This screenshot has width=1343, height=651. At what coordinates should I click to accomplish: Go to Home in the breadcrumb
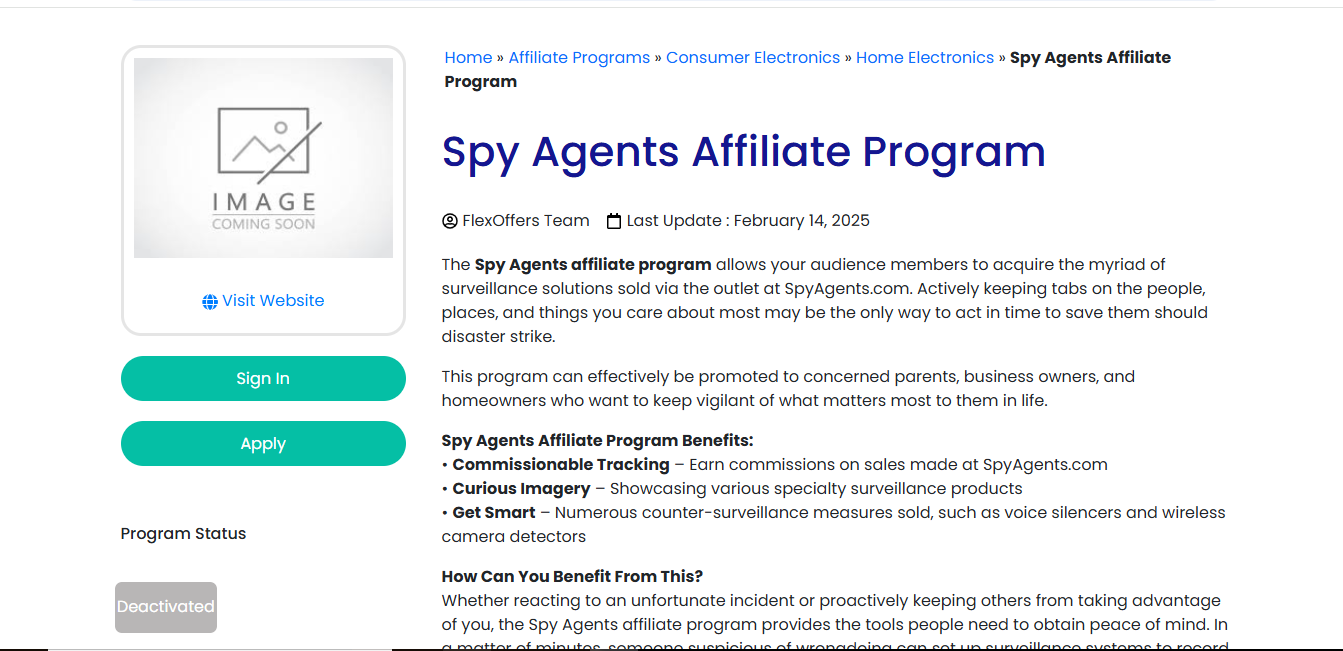point(468,58)
